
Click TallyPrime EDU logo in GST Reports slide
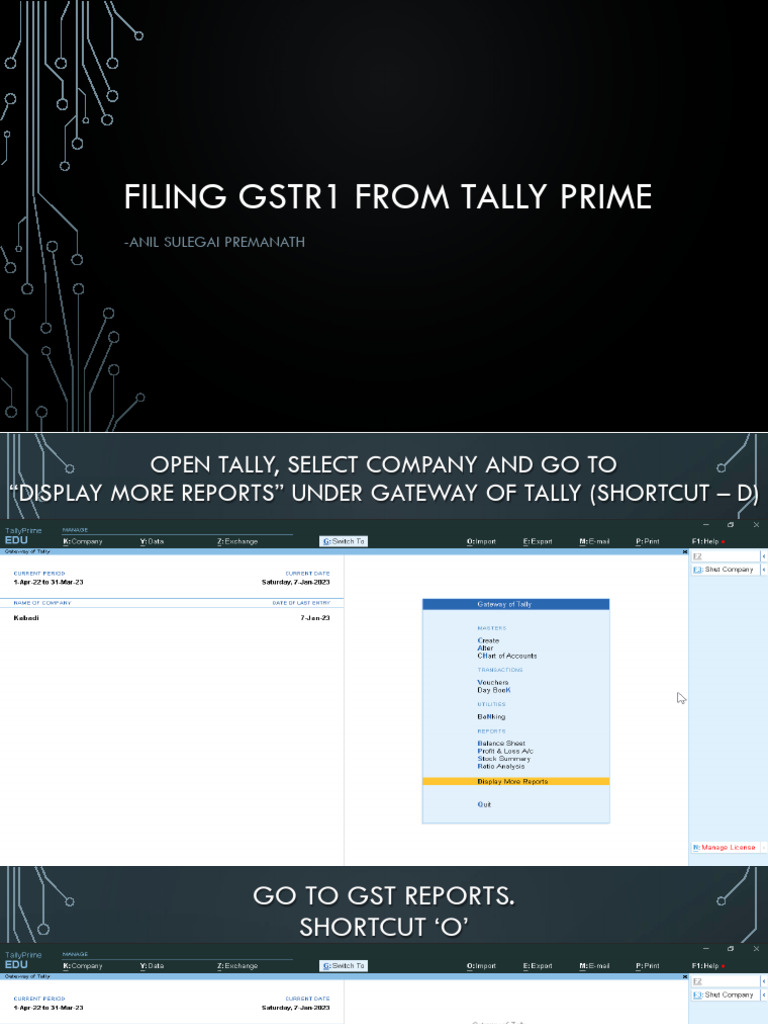(23, 961)
